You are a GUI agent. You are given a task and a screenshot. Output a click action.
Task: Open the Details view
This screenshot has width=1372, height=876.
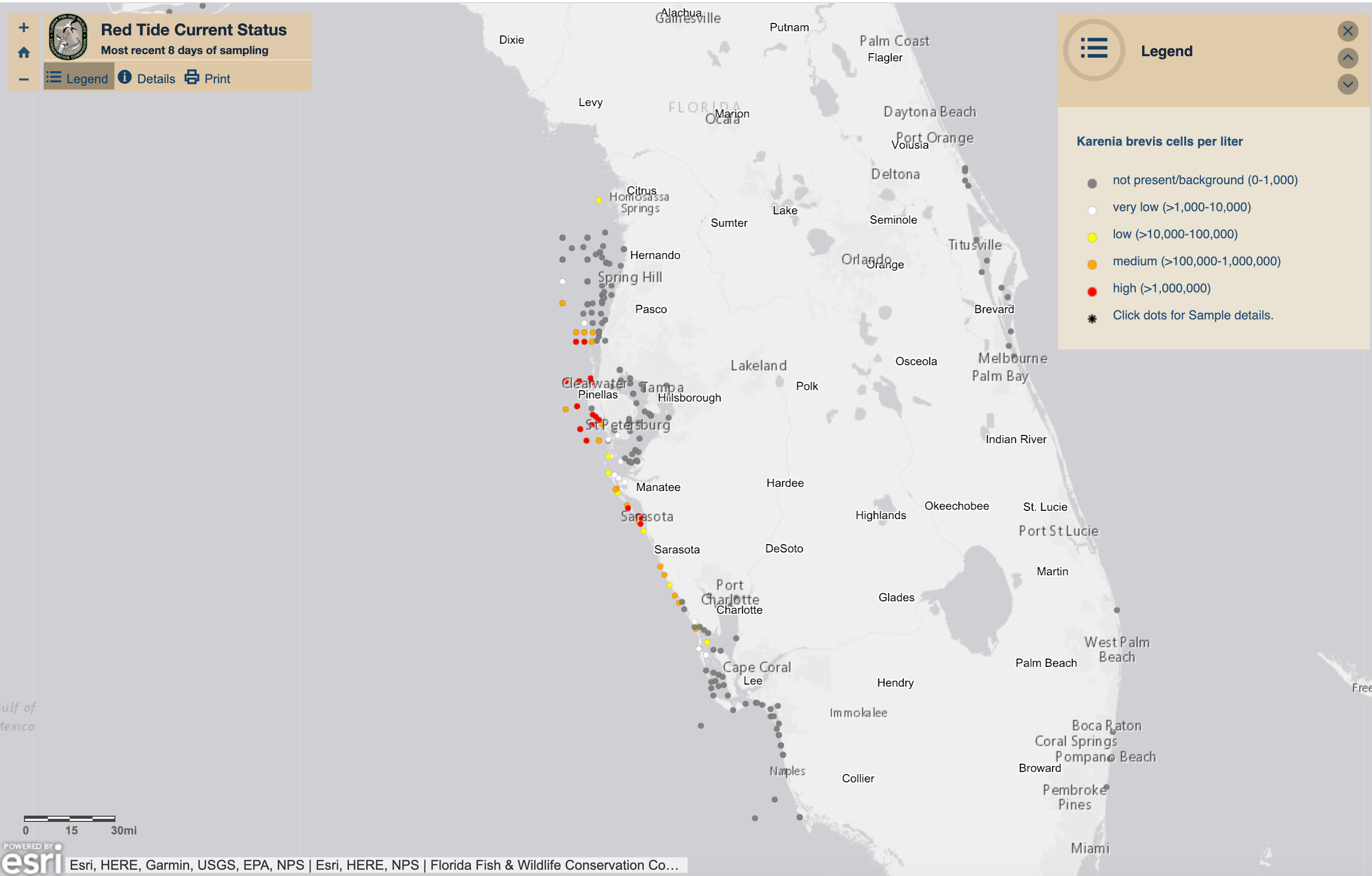[156, 78]
